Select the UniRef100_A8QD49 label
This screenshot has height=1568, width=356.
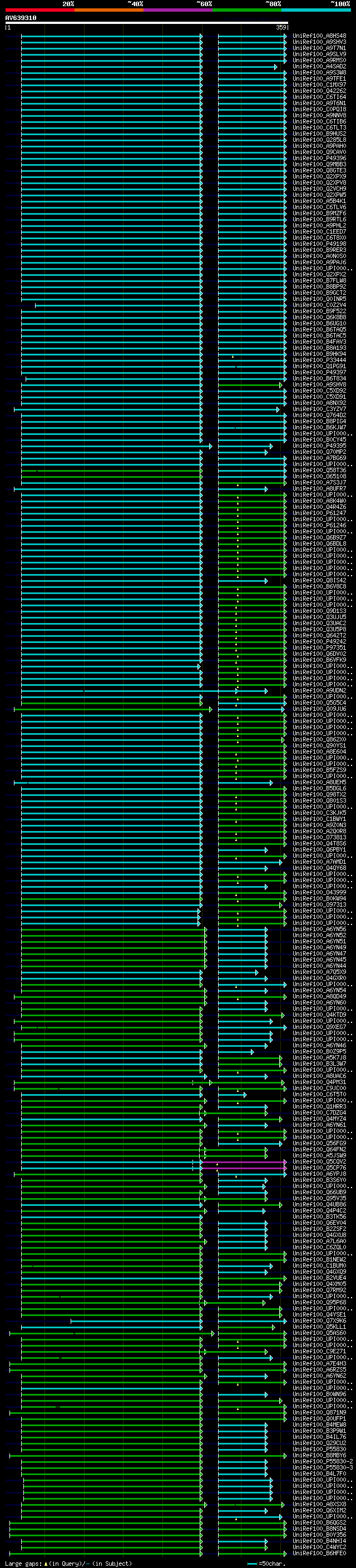pyautogui.click(x=319, y=996)
